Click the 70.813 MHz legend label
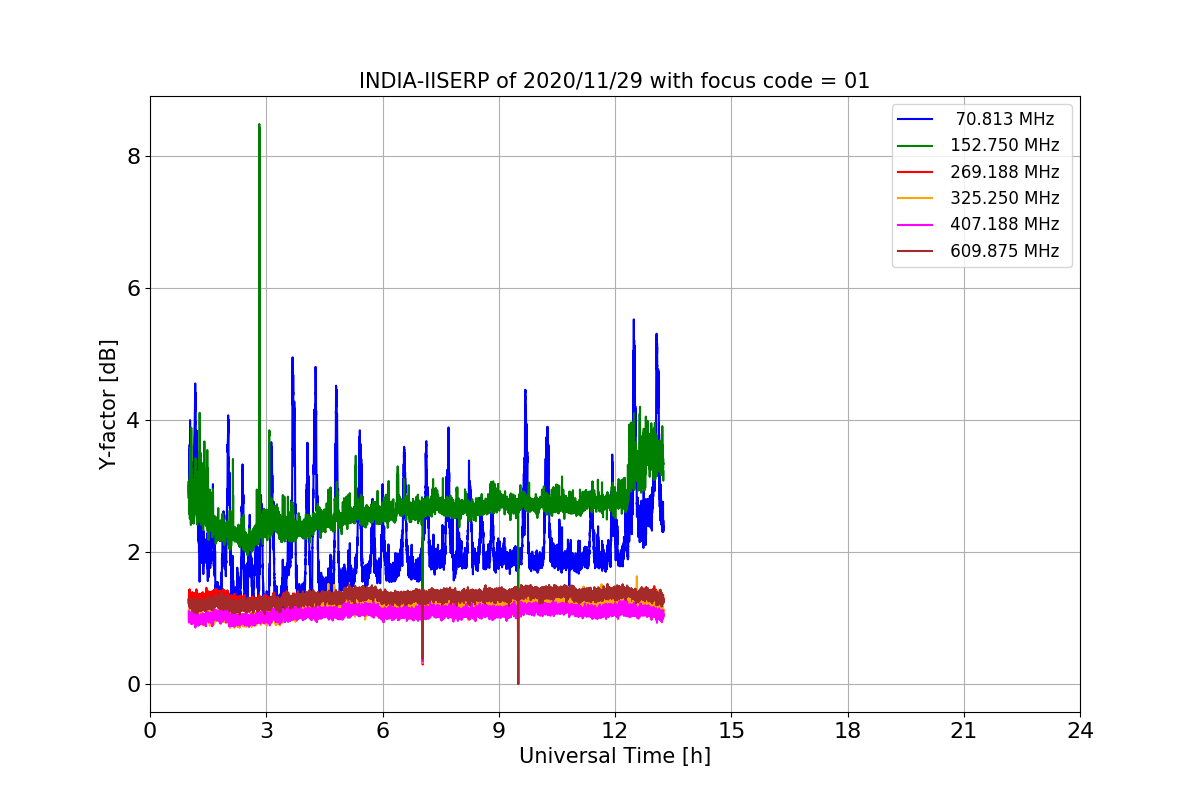Image resolution: width=1200 pixels, height=800 pixels. point(1005,119)
